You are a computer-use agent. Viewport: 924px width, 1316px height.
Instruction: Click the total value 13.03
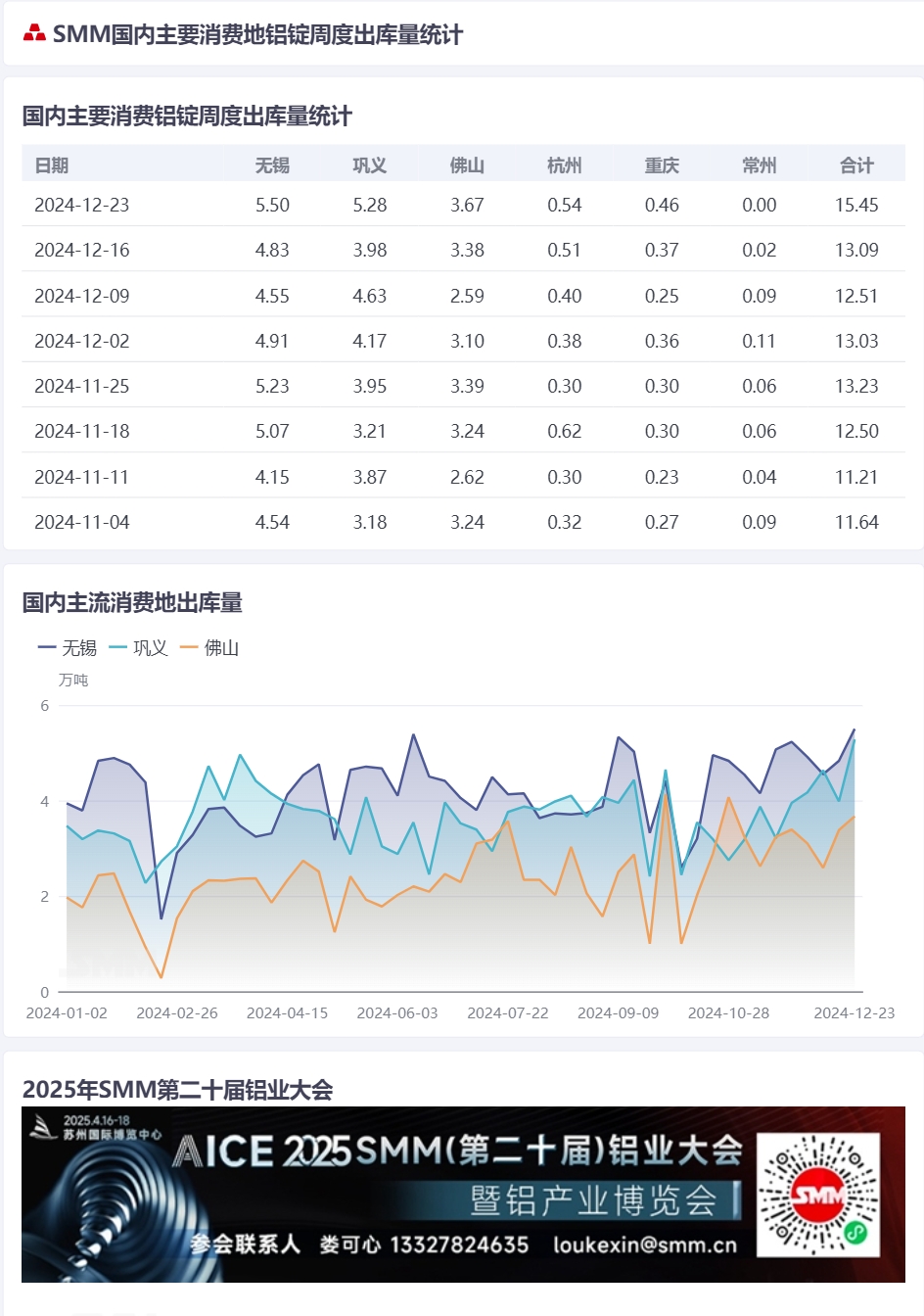click(856, 341)
